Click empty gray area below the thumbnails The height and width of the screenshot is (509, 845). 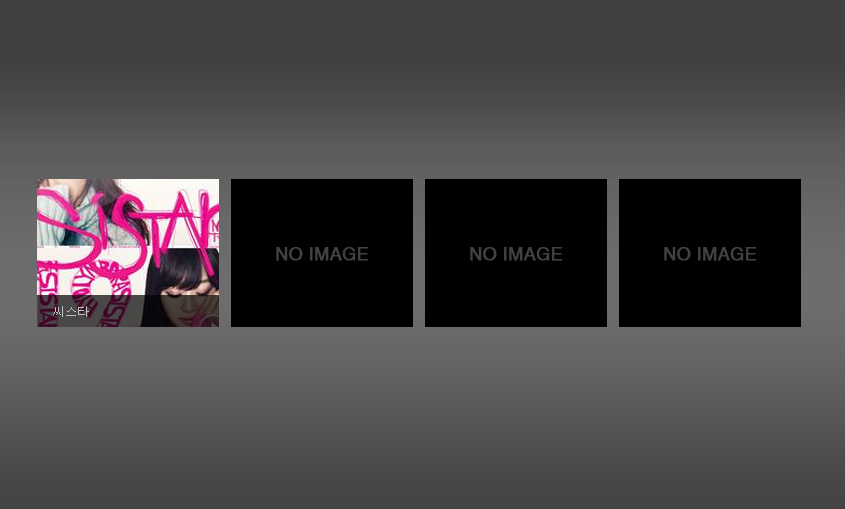point(422,420)
